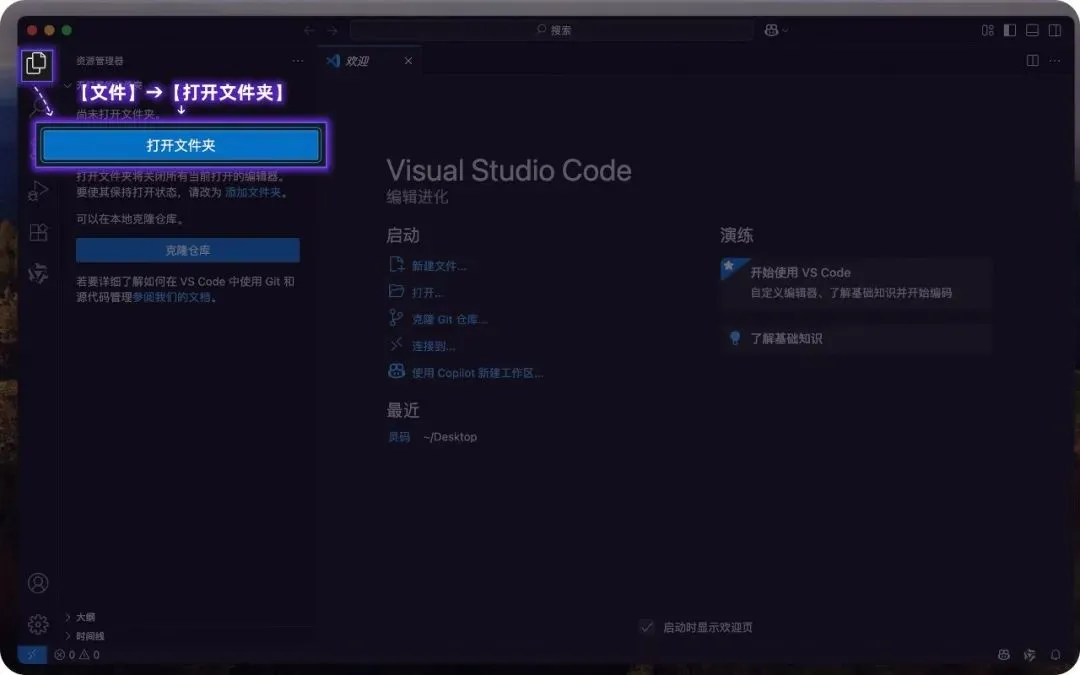Click status bar icon left of notification bell
Image resolution: width=1080 pixels, height=675 pixels.
1030,655
